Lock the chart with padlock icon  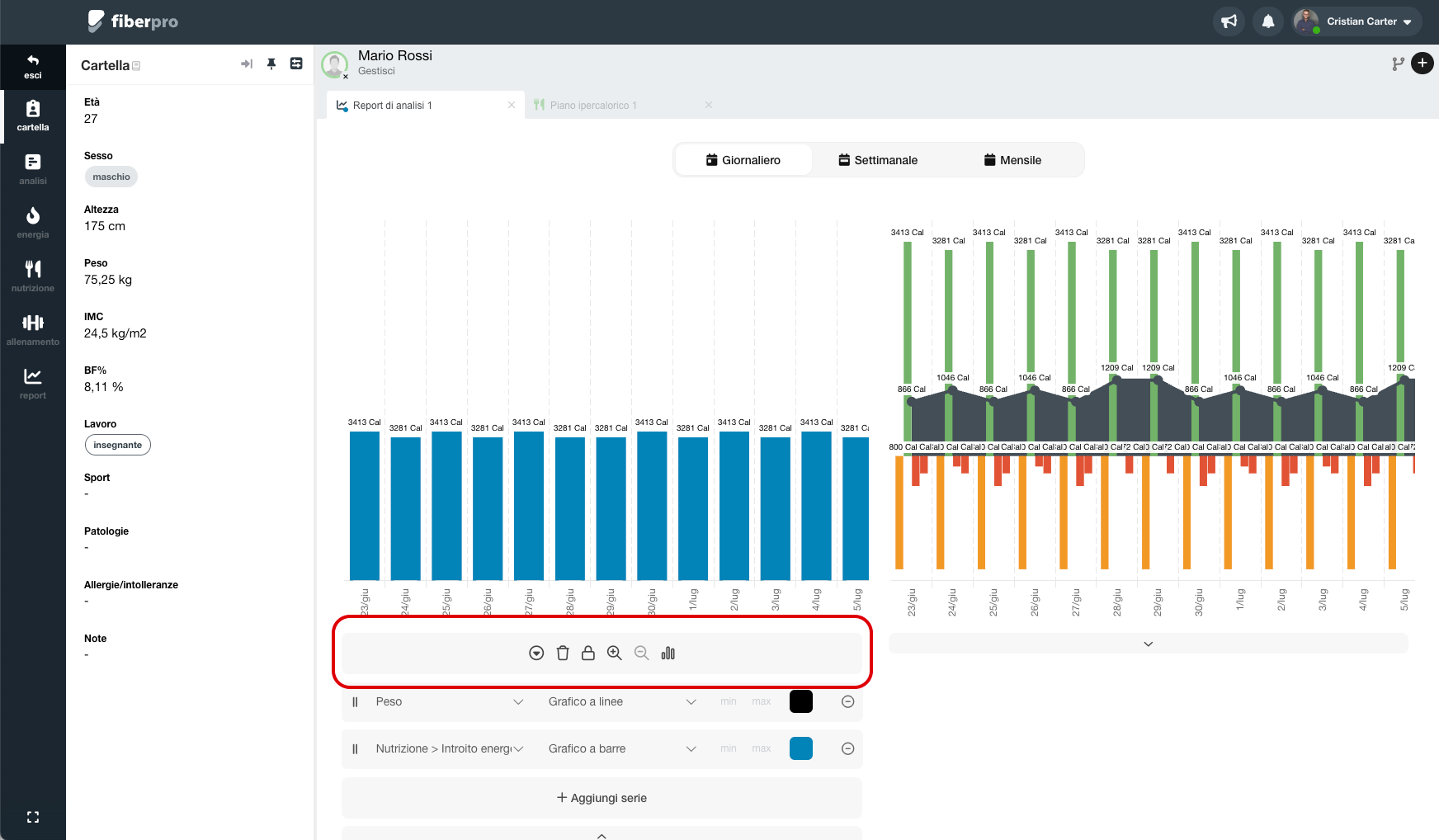[588, 654]
